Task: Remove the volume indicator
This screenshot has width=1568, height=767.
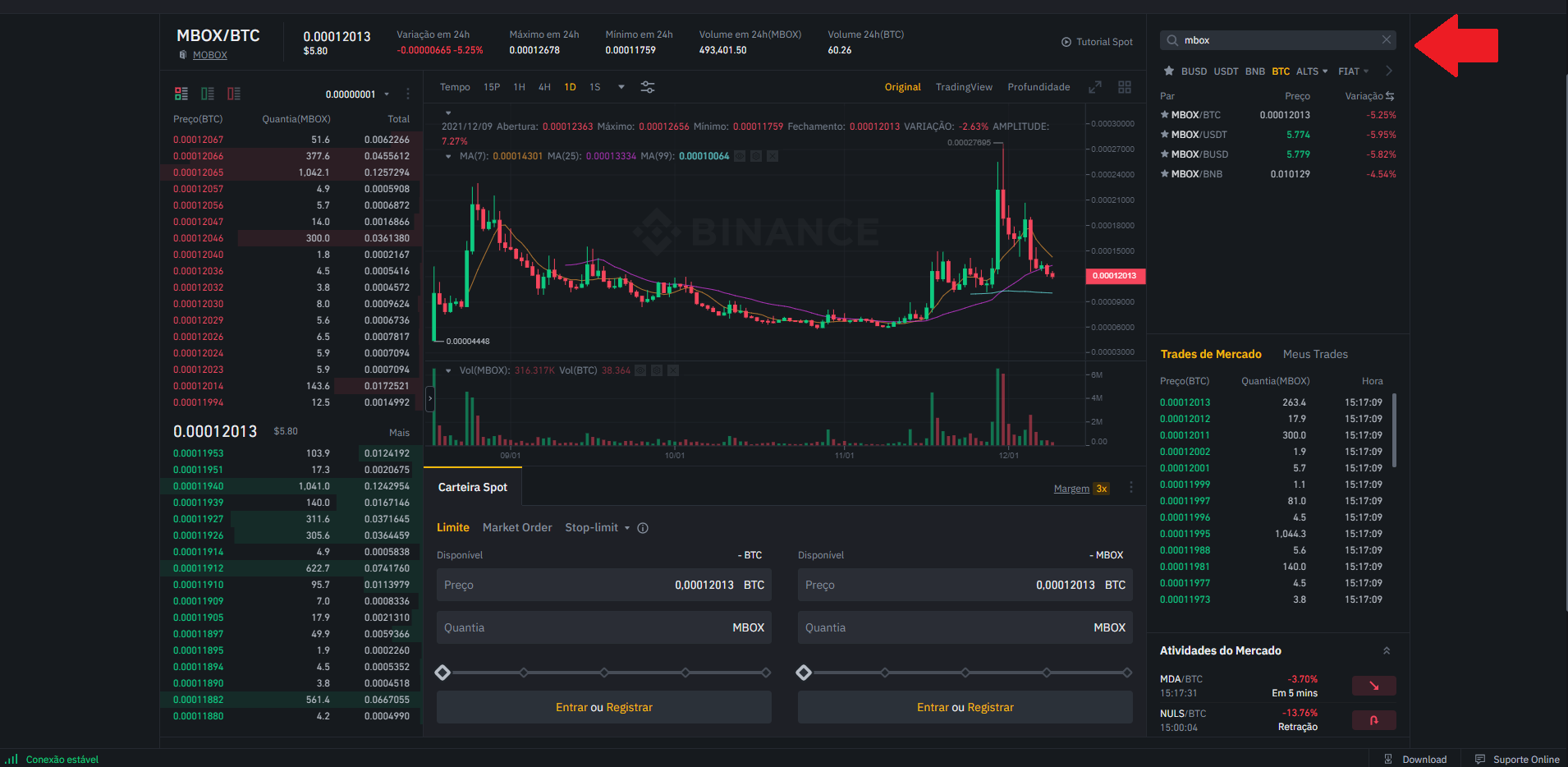Action: 673,370
